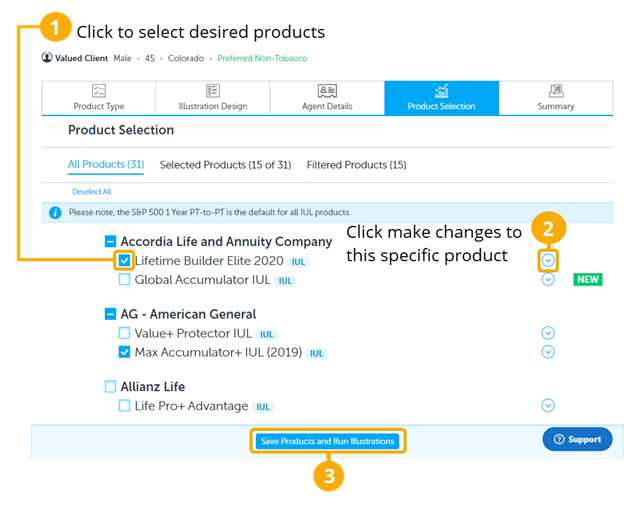Click the Agent Details ID card icon
Screen dimensions: 624x506
[x=327, y=91]
